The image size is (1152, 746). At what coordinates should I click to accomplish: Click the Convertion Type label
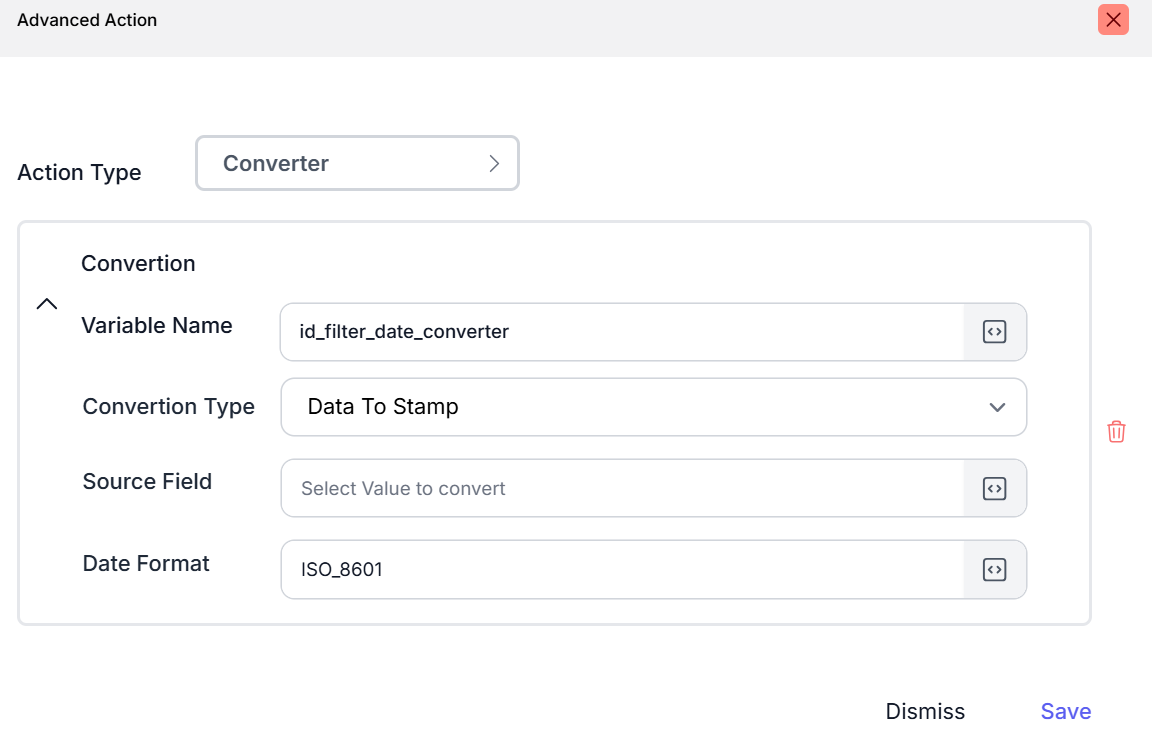point(168,406)
